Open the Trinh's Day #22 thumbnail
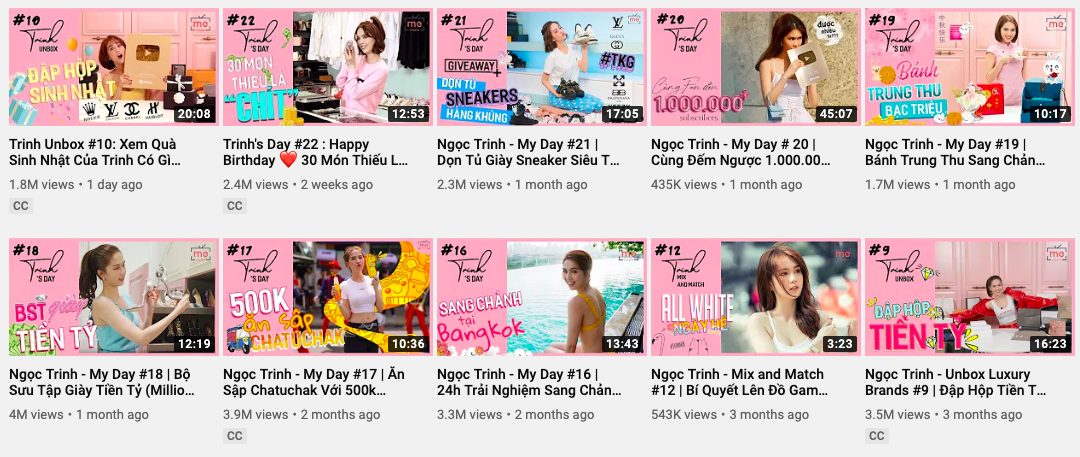This screenshot has height=457, width=1080. pos(328,67)
